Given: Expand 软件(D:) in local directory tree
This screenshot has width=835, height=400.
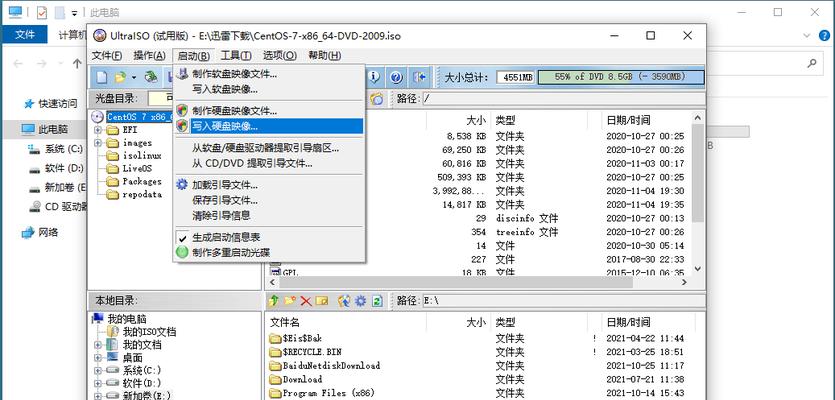Looking at the screenshot, I should [98, 383].
